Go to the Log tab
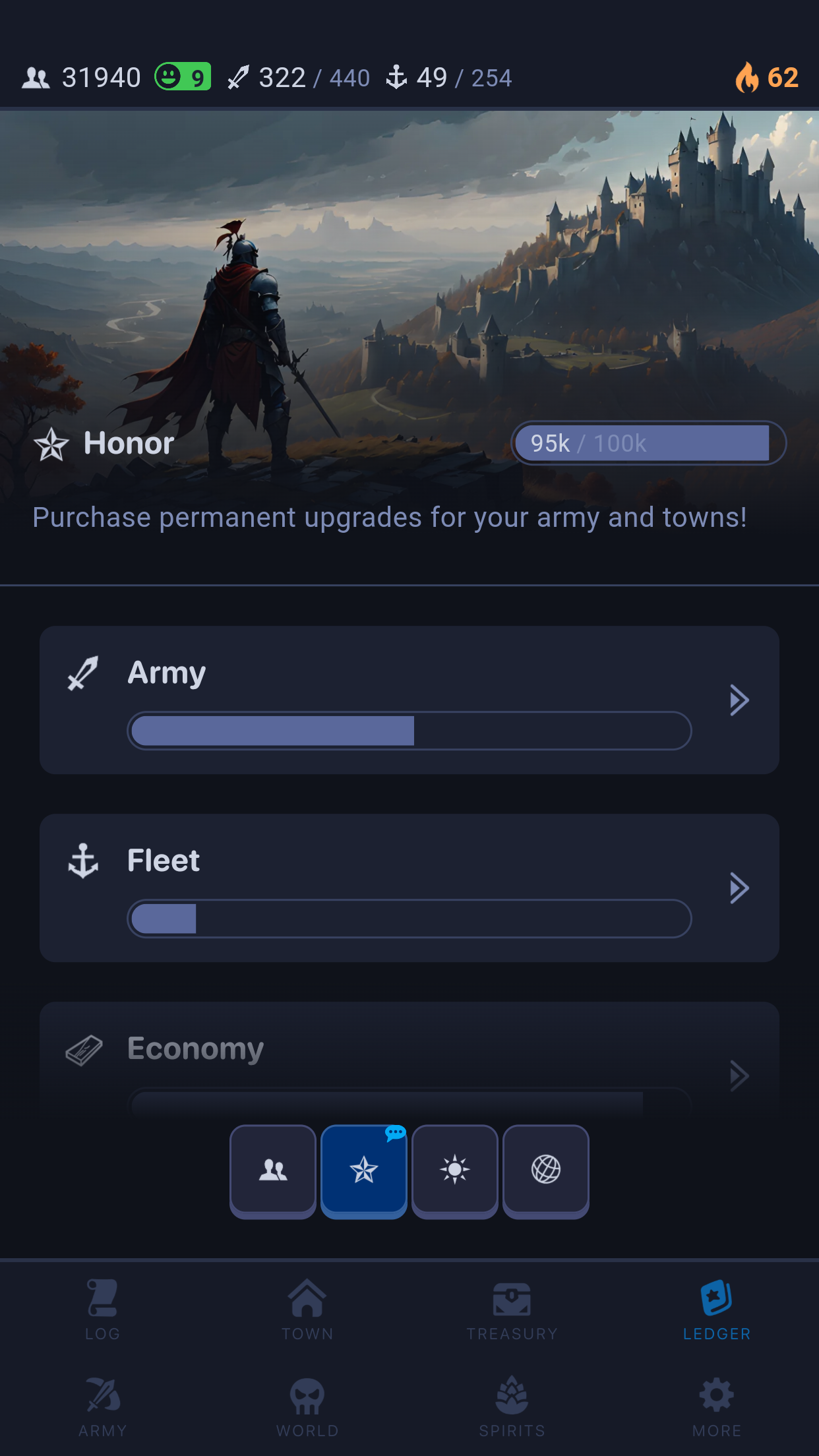The width and height of the screenshot is (819, 1456). tap(103, 1310)
